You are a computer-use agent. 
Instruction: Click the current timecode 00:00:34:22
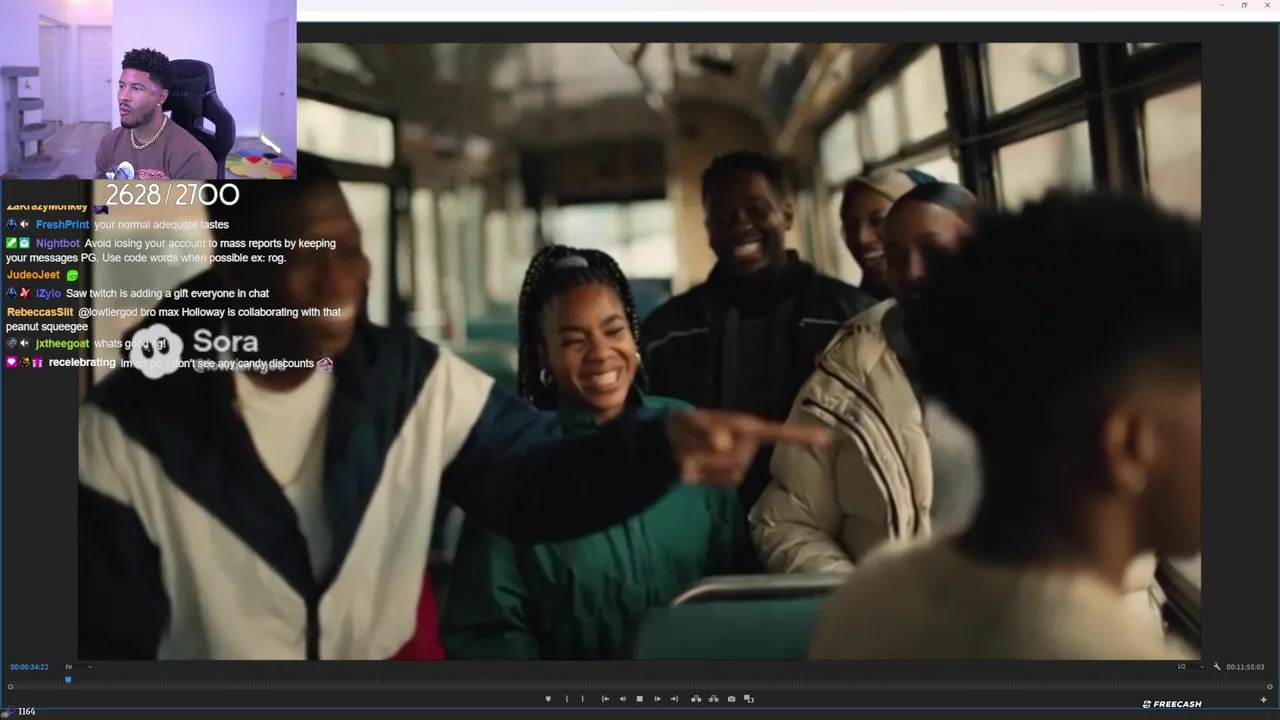[x=29, y=667]
